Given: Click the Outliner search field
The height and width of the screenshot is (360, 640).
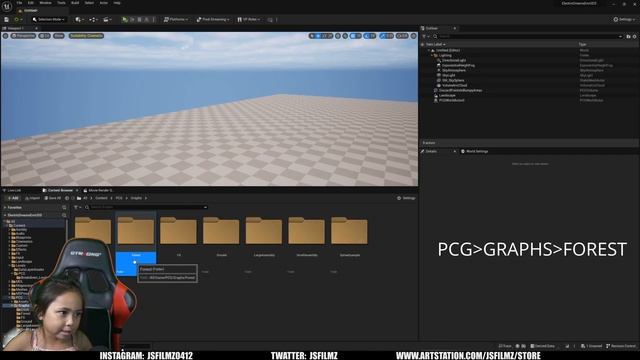Looking at the screenshot, I should [x=529, y=36].
